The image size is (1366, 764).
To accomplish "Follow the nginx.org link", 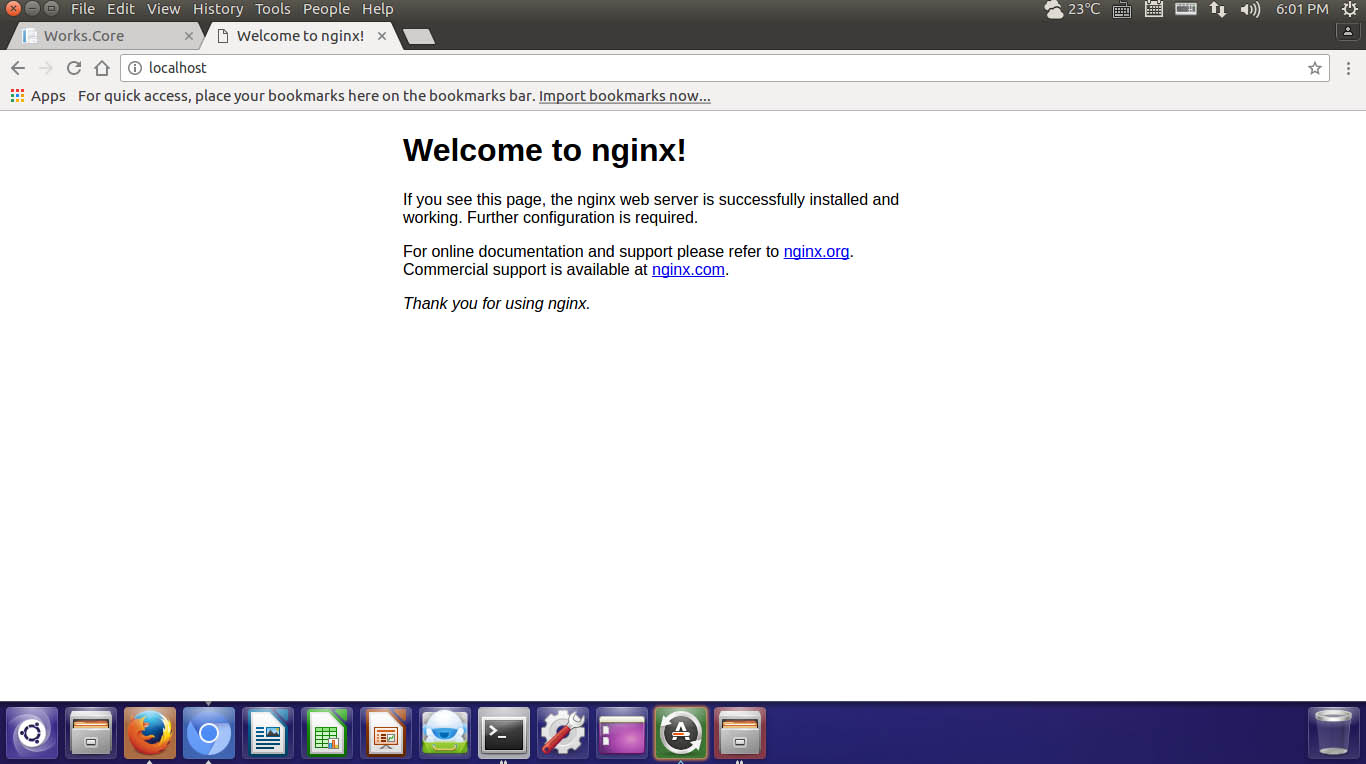I will 816,251.
